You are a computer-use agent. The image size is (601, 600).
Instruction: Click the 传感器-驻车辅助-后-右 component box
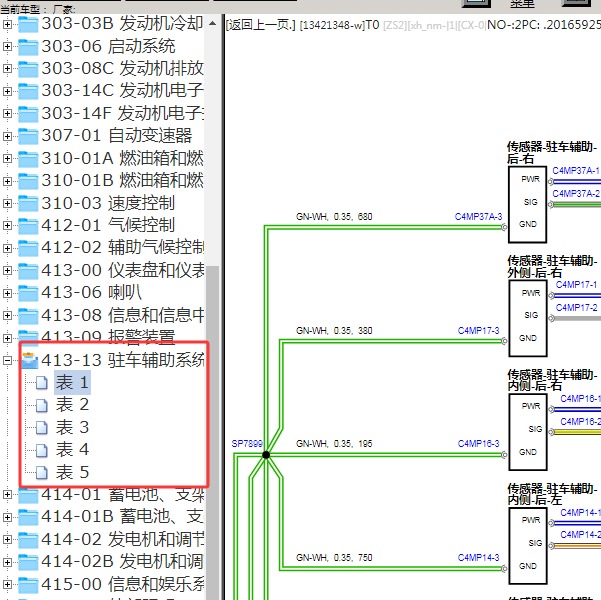pyautogui.click(x=527, y=204)
